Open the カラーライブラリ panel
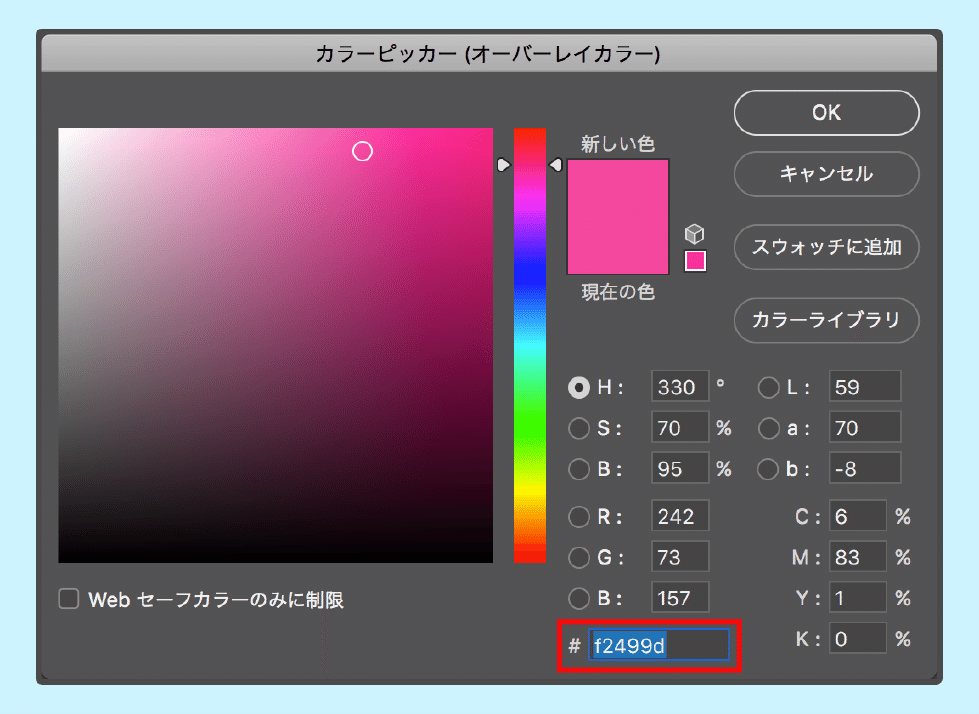 click(826, 320)
